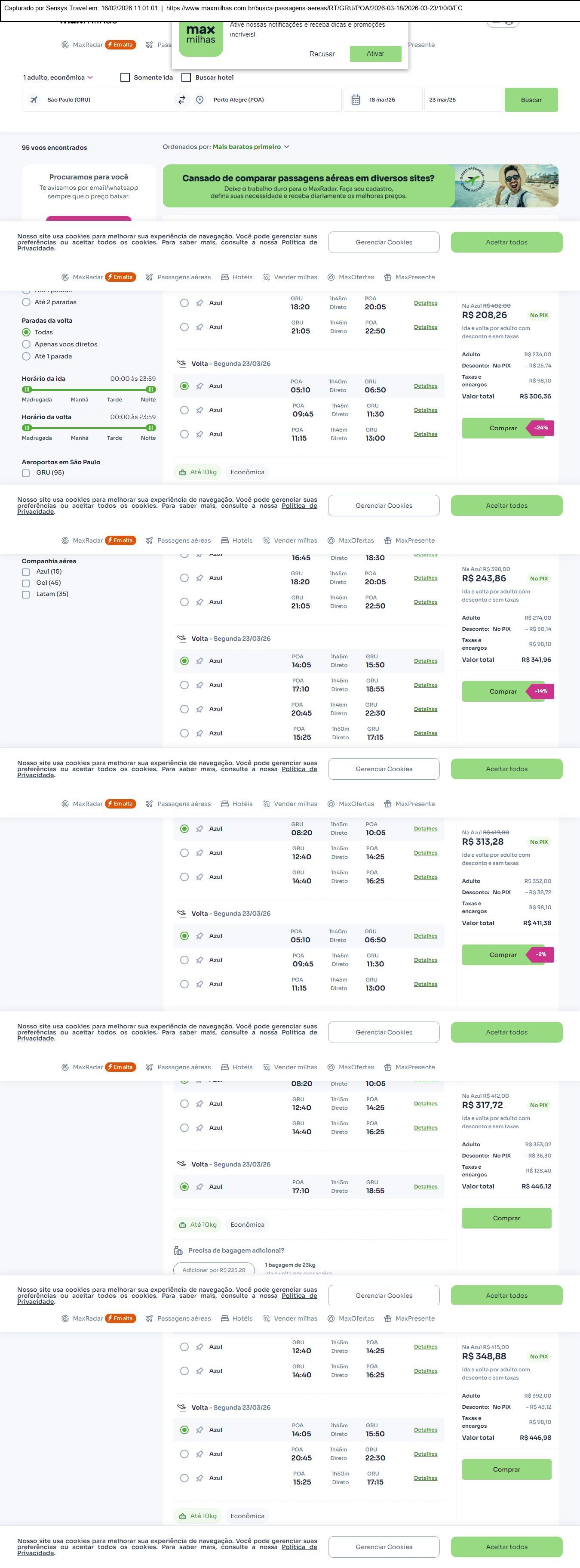
Task: Expand the 'Mais baratos primeiro' sort dropdown
Action: click(x=251, y=147)
